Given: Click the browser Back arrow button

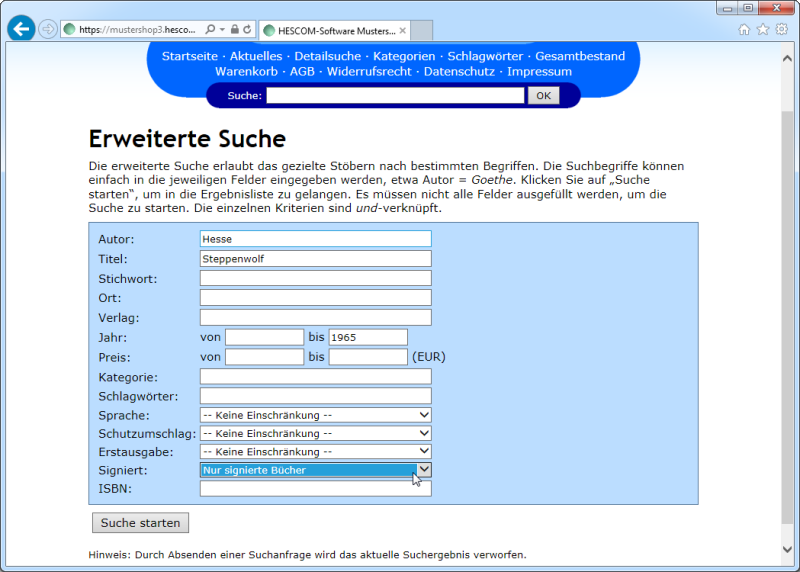Looking at the screenshot, I should [21, 29].
